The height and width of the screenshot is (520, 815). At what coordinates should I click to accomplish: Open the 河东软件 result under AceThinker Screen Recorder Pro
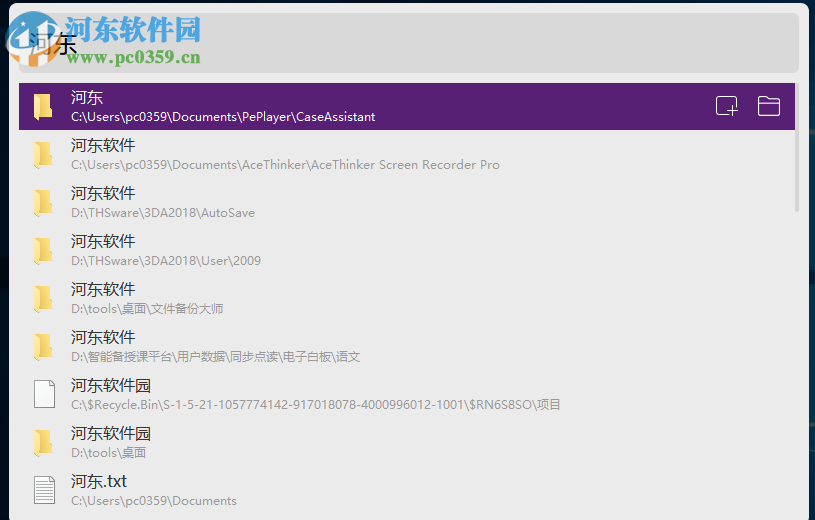pos(407,154)
